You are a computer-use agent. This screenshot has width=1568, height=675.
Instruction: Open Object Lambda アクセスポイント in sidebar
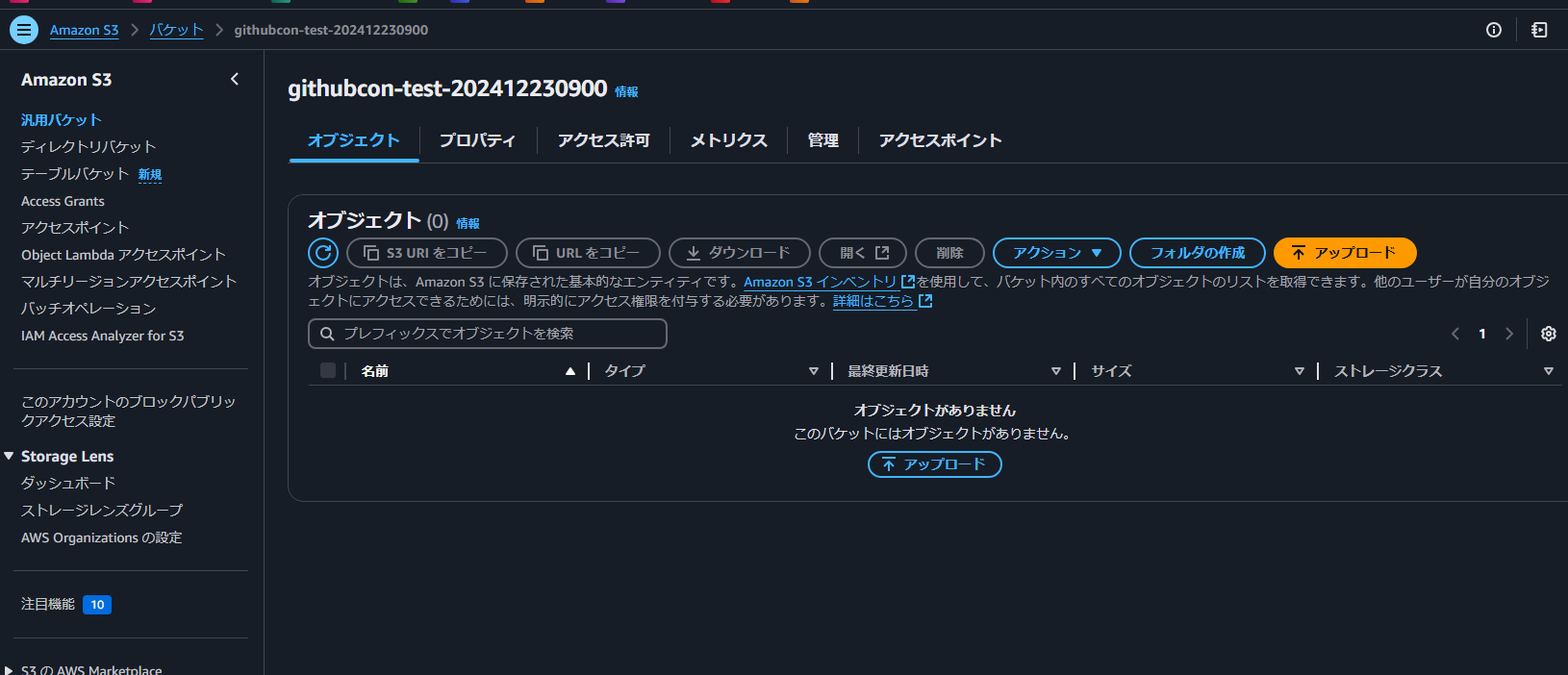click(x=123, y=255)
